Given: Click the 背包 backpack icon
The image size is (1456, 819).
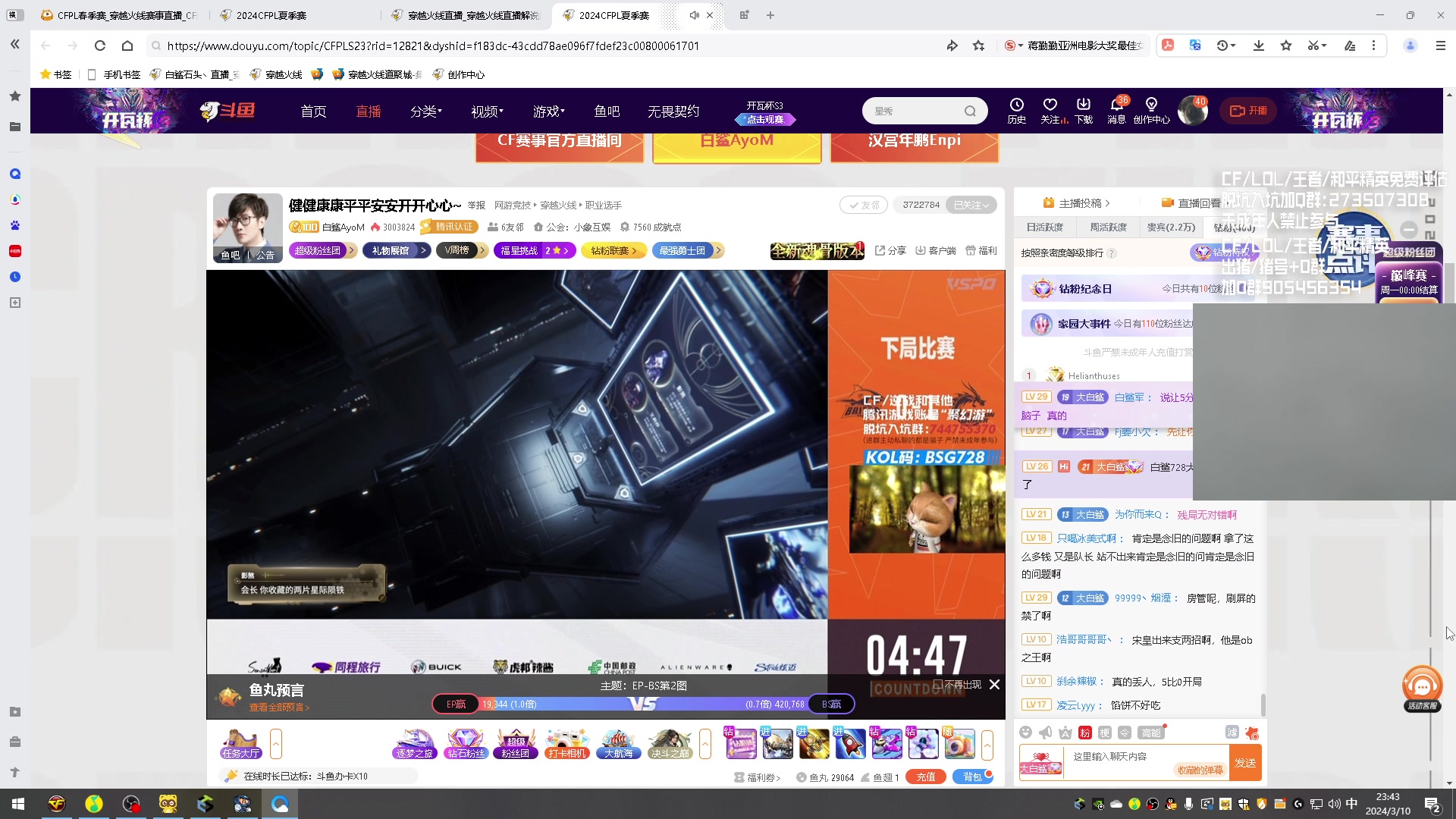Looking at the screenshot, I should [973, 777].
